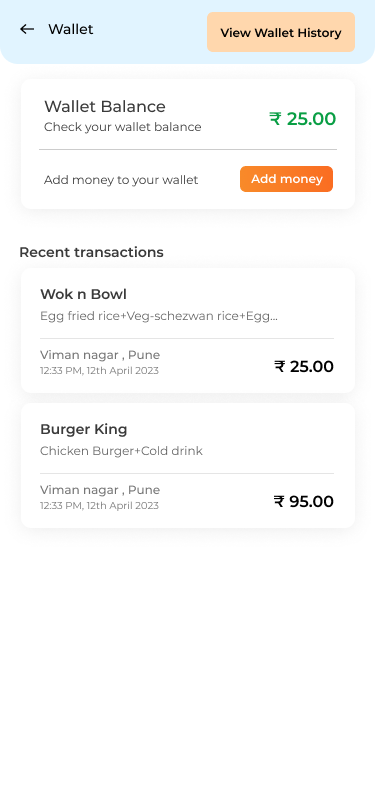Tap Add money to your wallet label

click(121, 180)
